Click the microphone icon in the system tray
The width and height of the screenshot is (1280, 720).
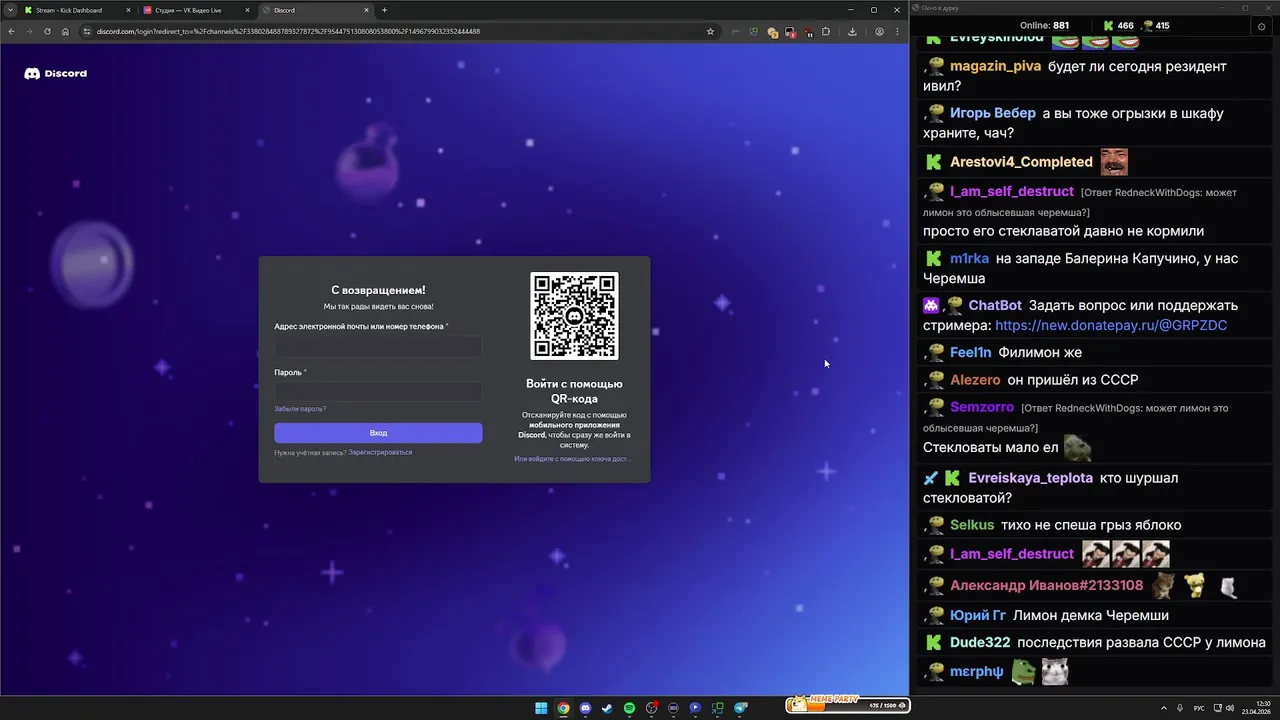(1181, 708)
